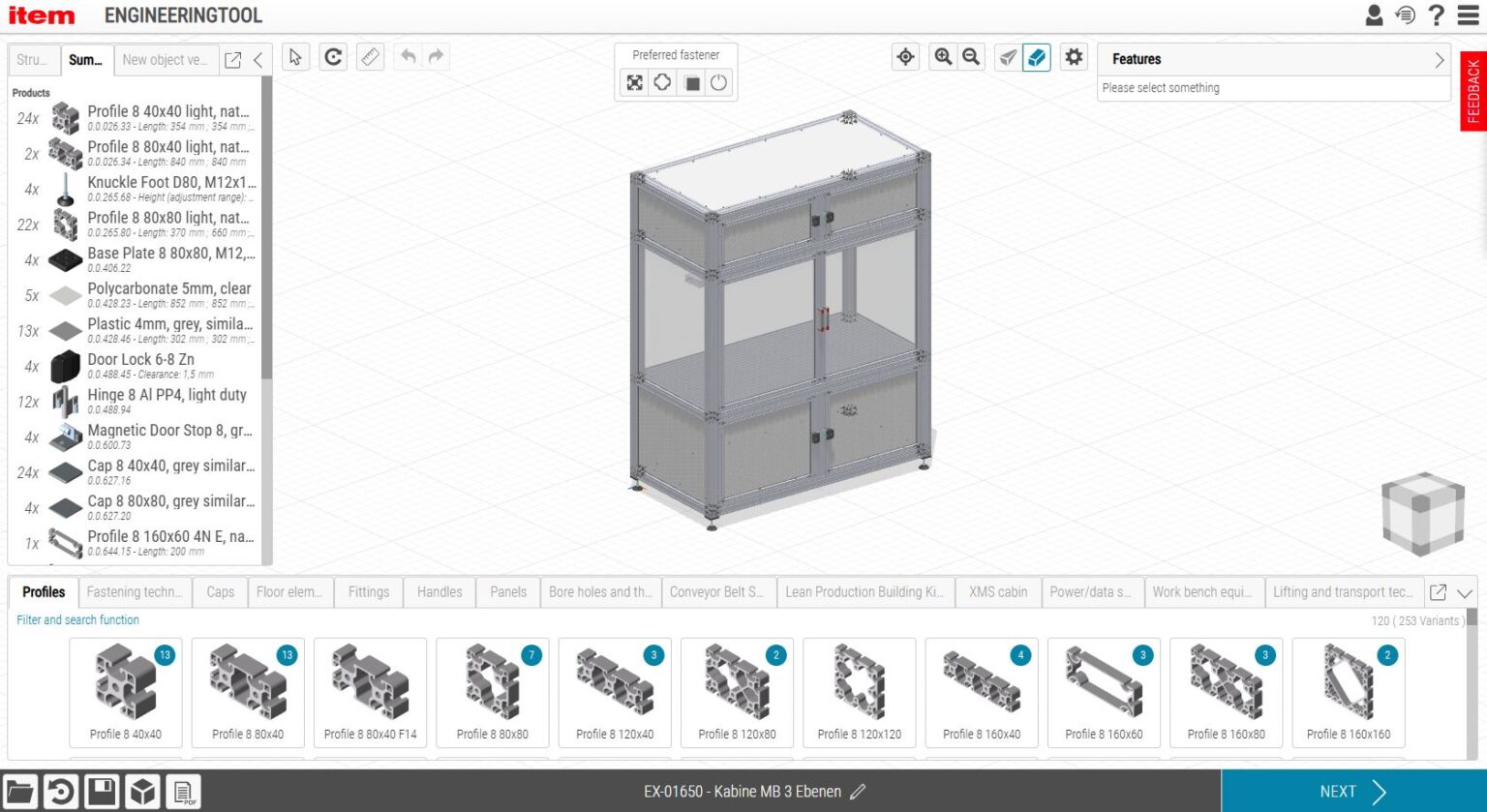
Task: Center the view with the crosshair icon
Action: 904,56
